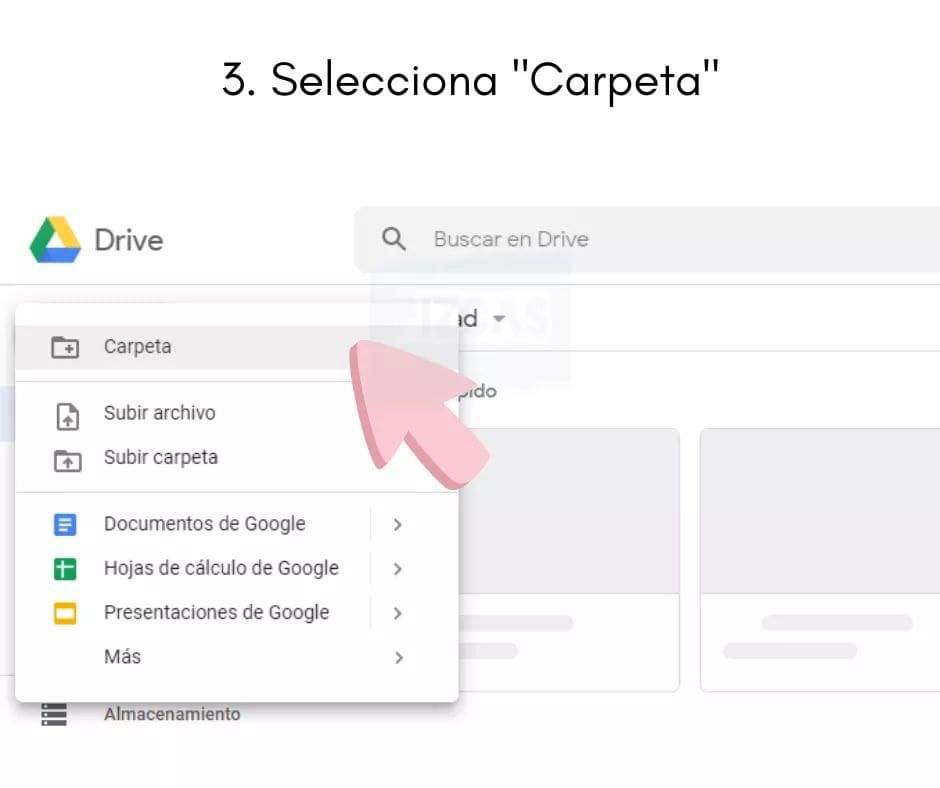
Task: Open Almacenamiento in the sidebar
Action: [171, 713]
